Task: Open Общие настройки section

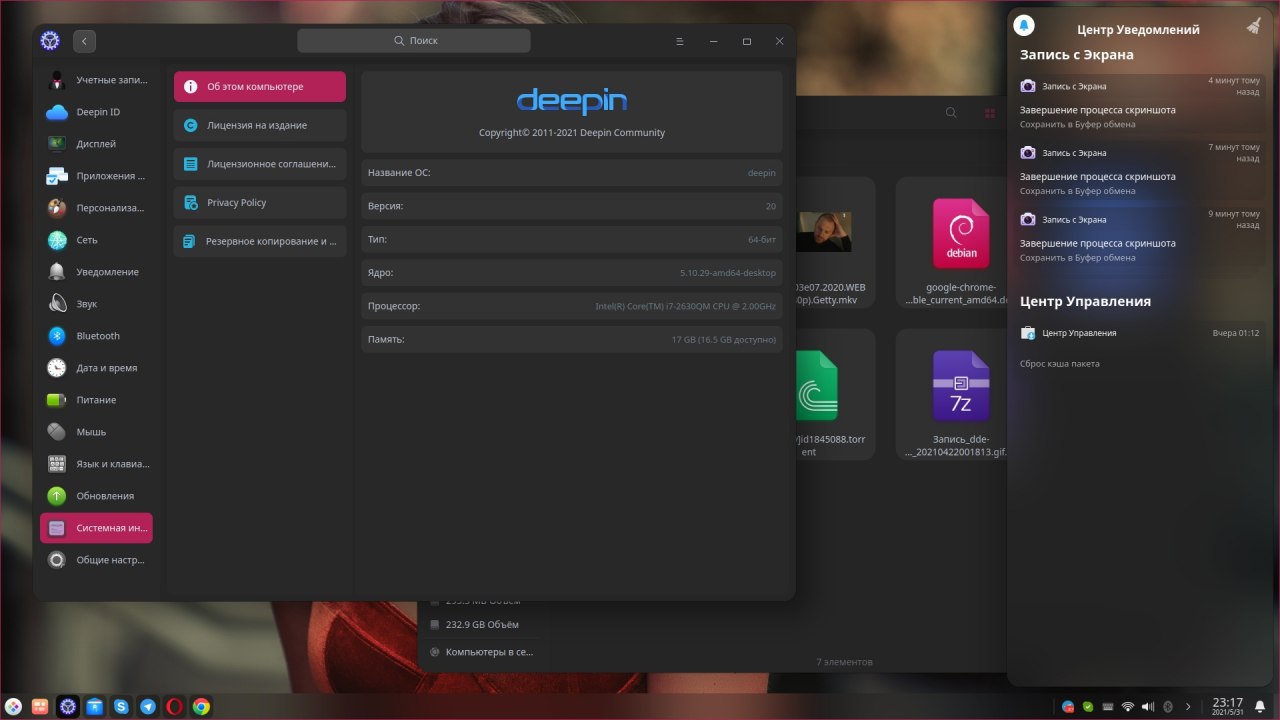Action: pos(96,560)
